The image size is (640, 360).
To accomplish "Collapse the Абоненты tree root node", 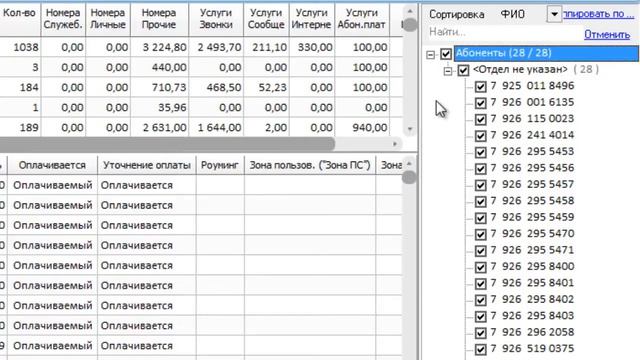I will click(x=431, y=54).
